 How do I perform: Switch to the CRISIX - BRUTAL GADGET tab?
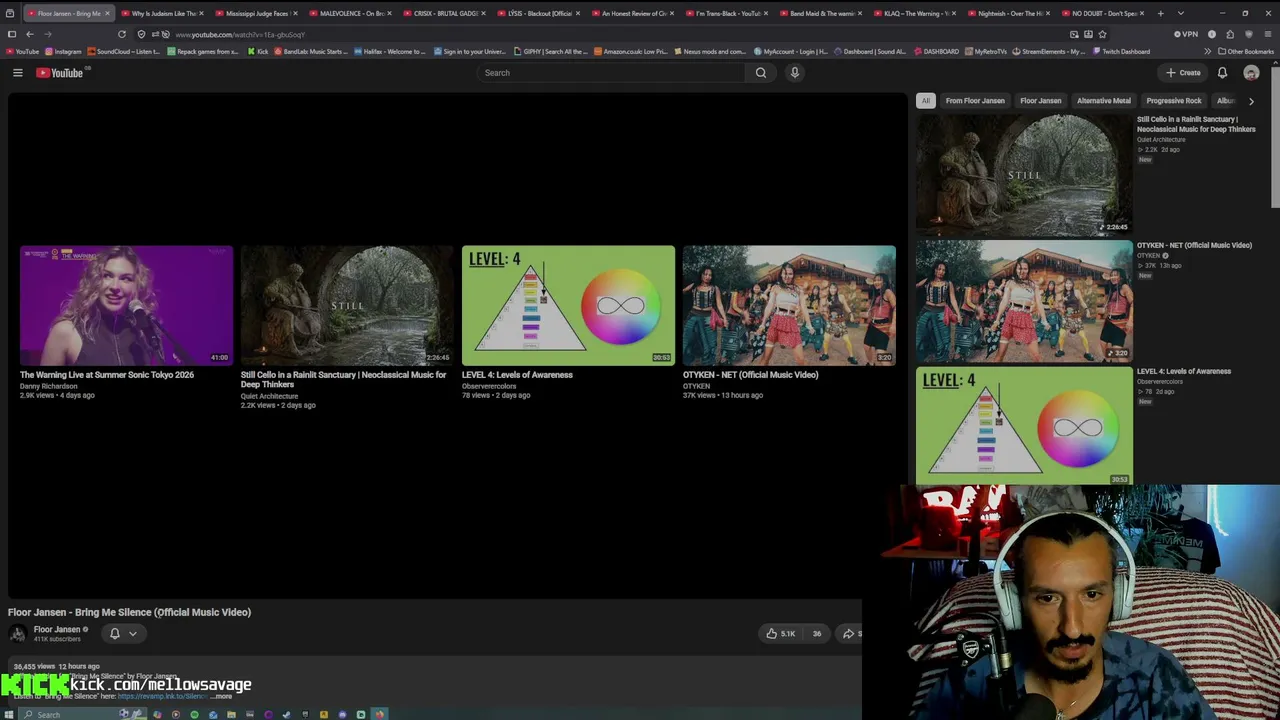click(445, 14)
